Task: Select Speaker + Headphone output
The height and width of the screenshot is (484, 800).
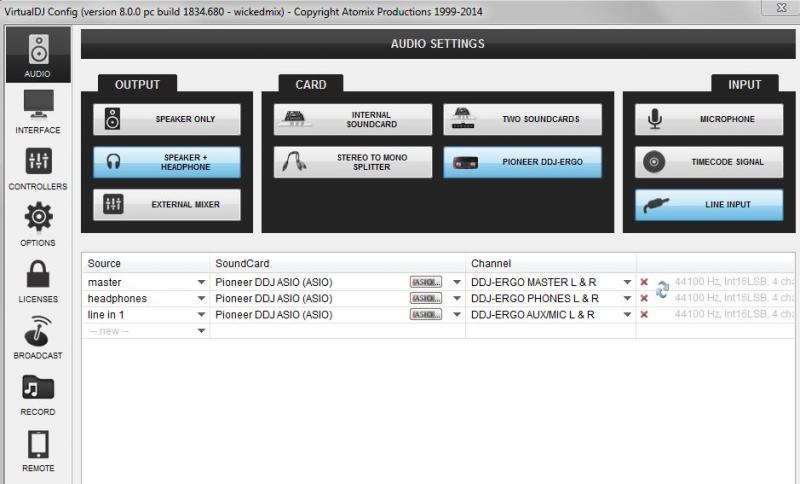Action: (167, 162)
